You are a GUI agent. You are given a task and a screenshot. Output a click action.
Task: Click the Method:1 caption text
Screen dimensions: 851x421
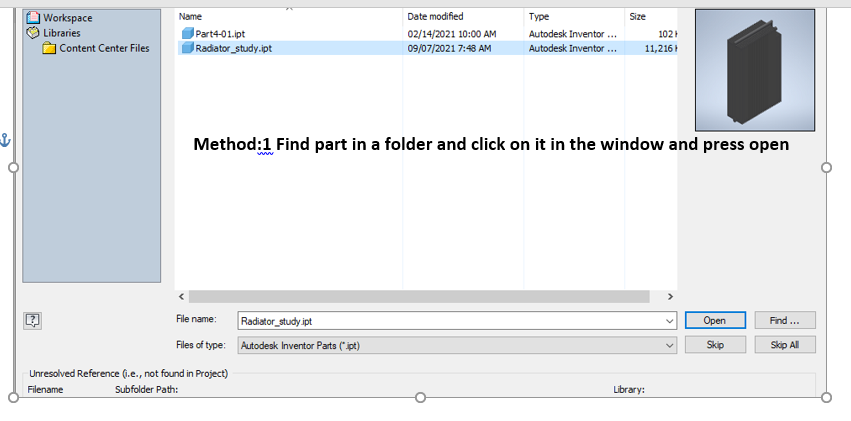(x=491, y=144)
